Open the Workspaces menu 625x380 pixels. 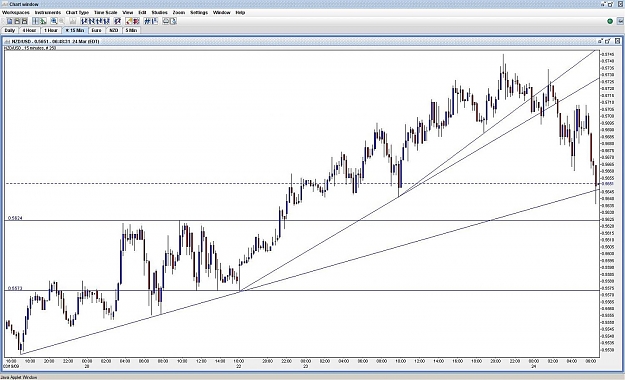[x=16, y=12]
